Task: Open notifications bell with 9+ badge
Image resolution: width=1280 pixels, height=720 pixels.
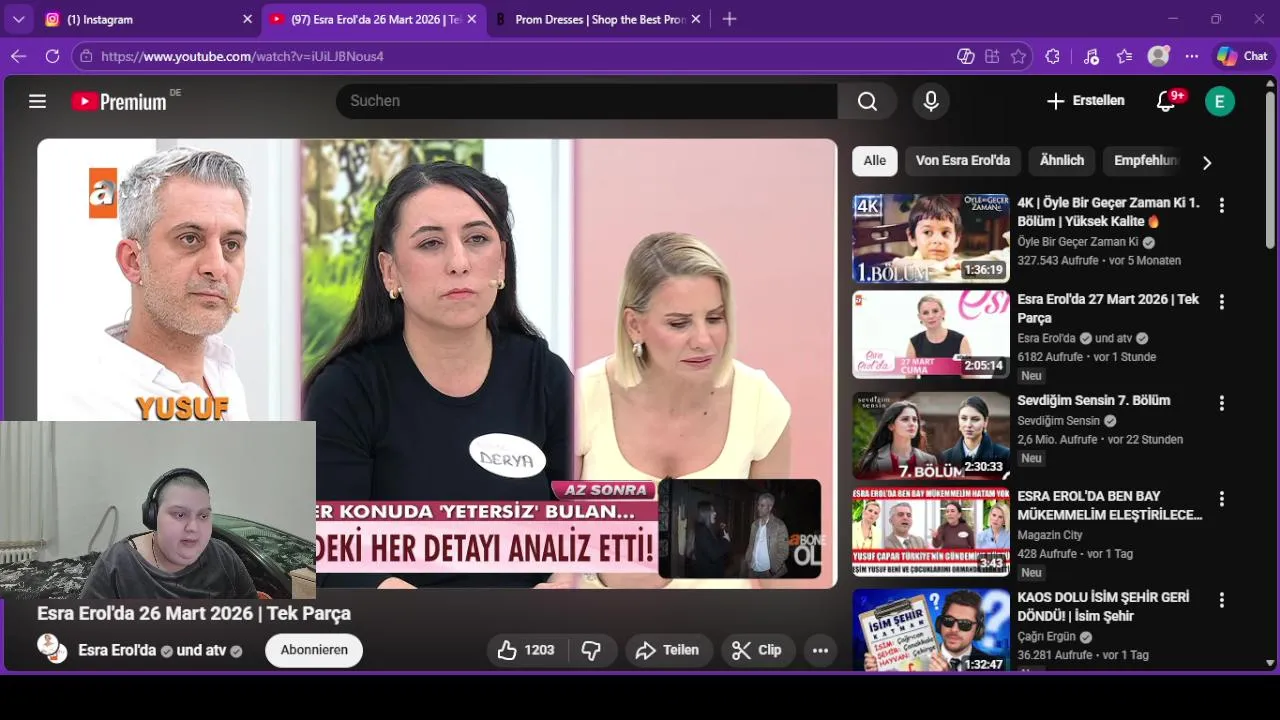Action: click(x=1167, y=101)
